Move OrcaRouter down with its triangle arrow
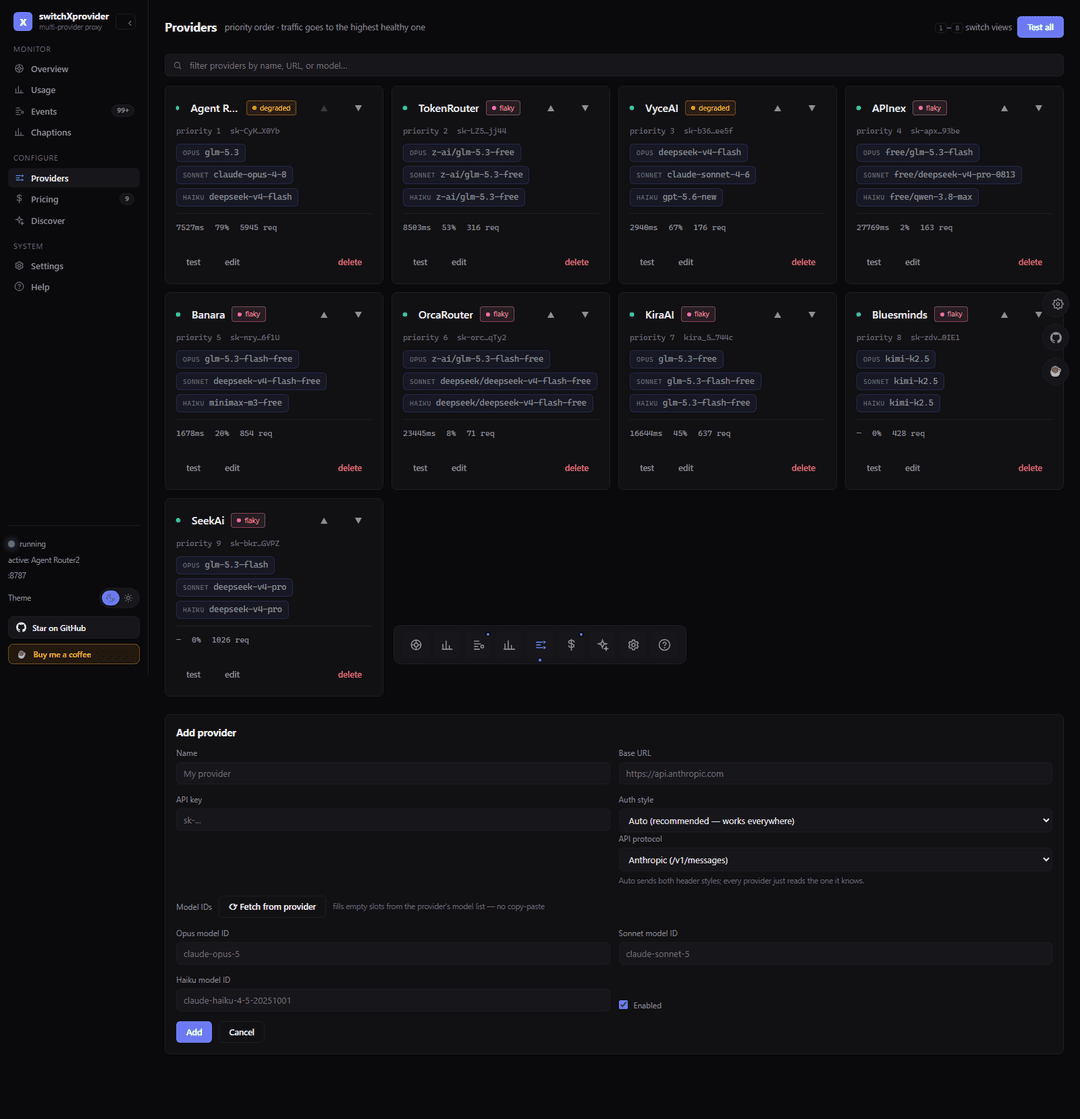Screen dimensions: 1080x1119 tap(585, 315)
